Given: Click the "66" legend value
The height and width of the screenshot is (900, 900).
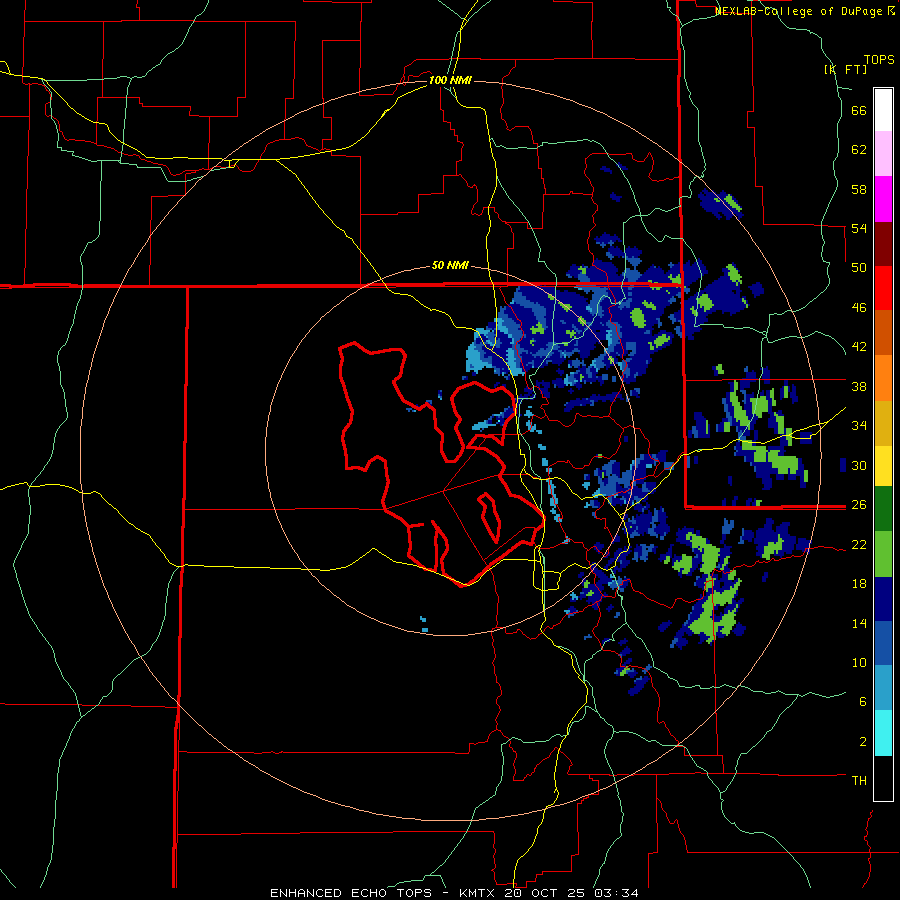Looking at the screenshot, I should click(859, 110).
